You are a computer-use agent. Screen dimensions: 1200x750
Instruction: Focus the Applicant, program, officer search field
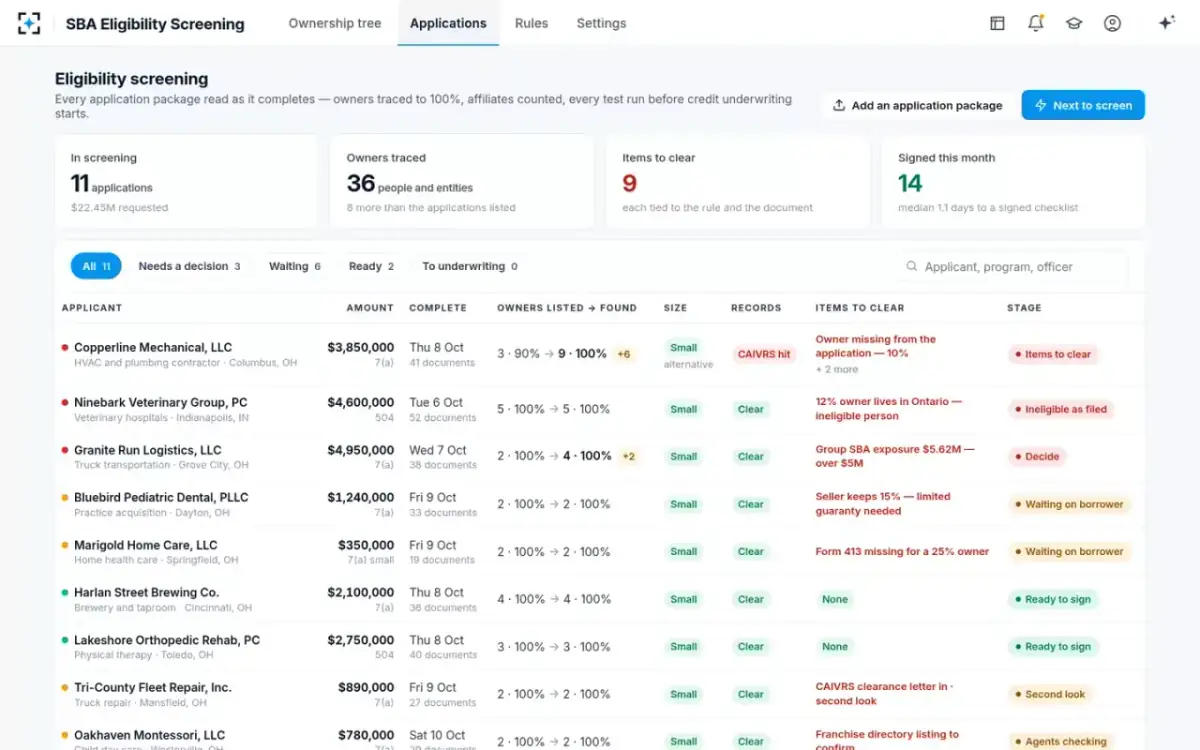point(1012,267)
